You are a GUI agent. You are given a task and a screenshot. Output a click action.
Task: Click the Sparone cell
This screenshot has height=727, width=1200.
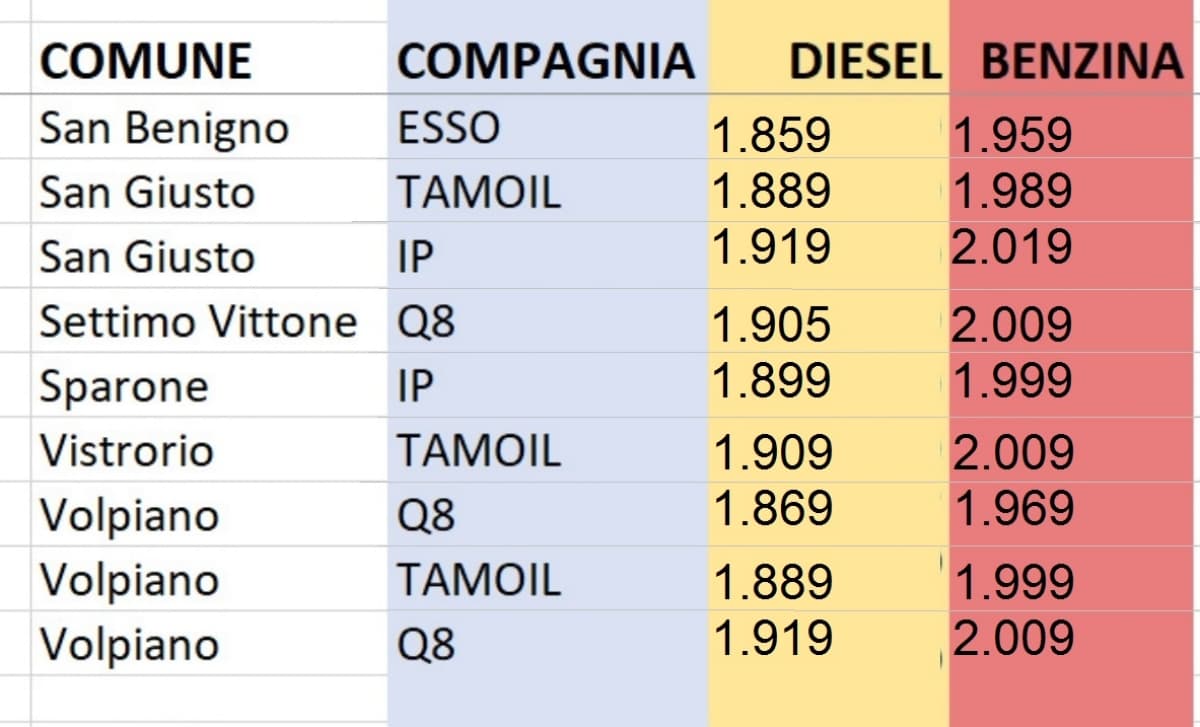point(124,387)
